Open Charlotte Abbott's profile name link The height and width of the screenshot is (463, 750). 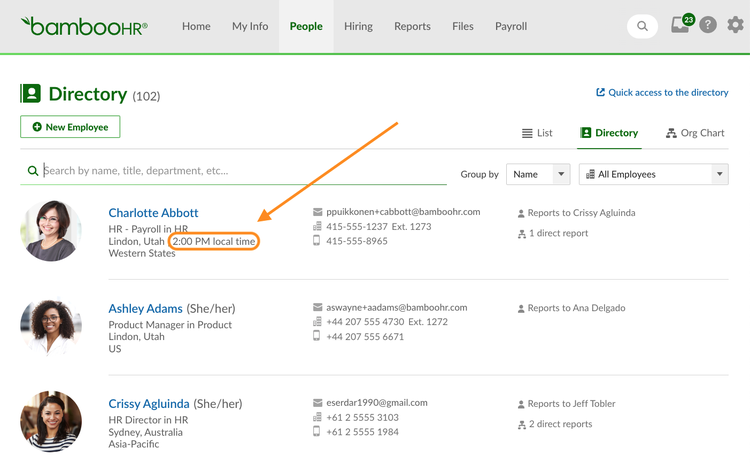(153, 213)
